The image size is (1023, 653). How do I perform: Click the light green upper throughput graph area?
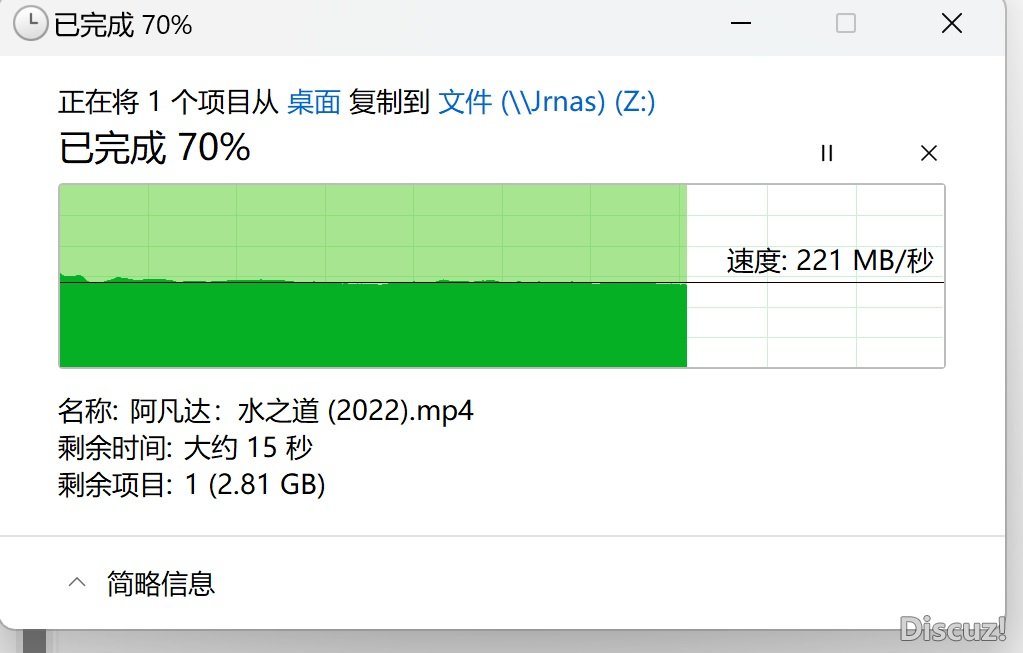373,232
